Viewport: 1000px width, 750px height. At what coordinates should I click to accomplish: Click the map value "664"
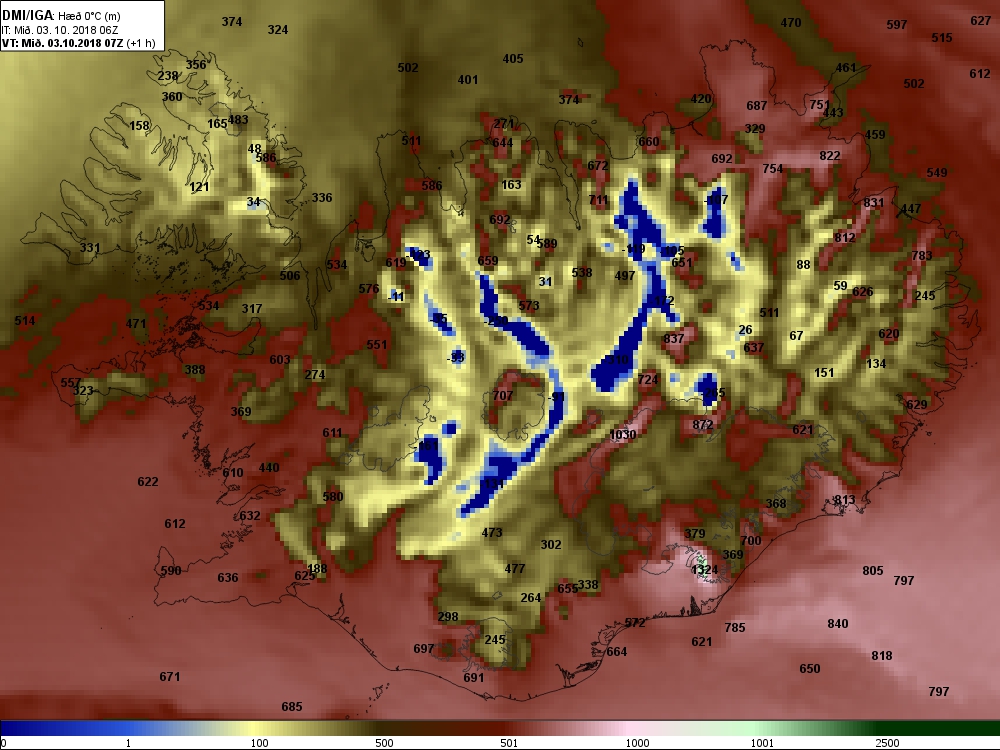tap(616, 652)
